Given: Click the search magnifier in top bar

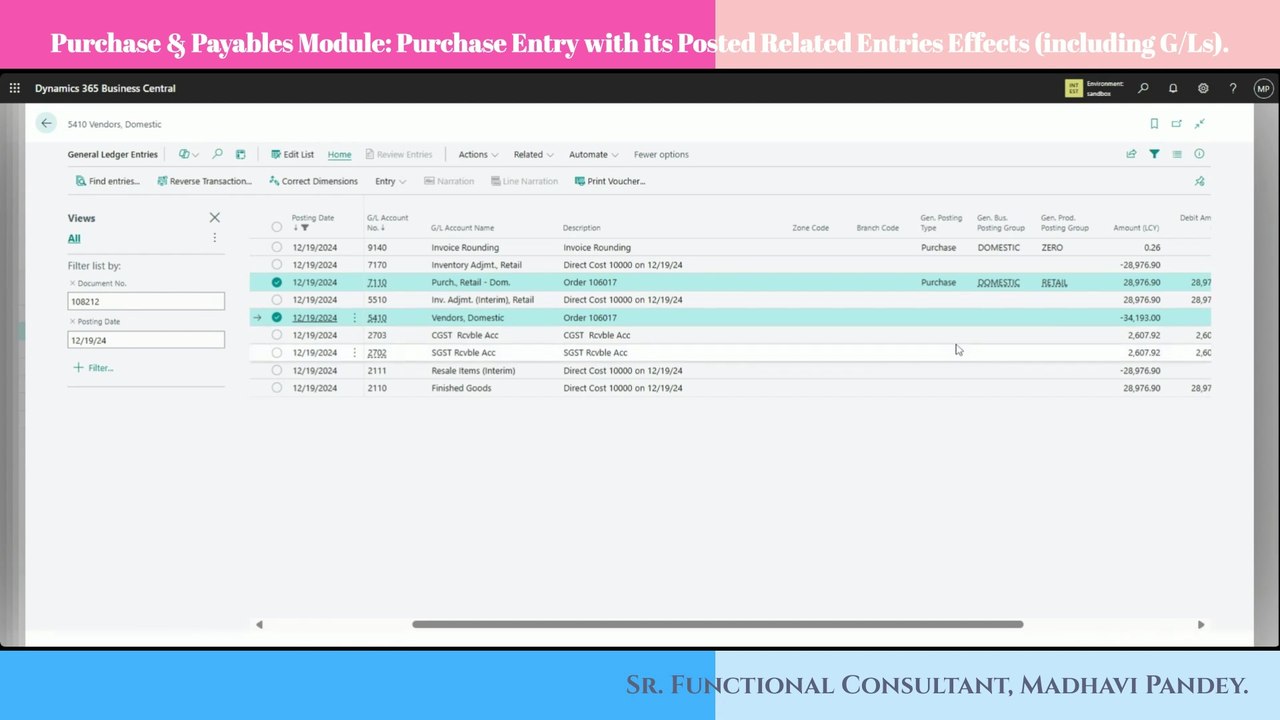Looking at the screenshot, I should [1143, 88].
